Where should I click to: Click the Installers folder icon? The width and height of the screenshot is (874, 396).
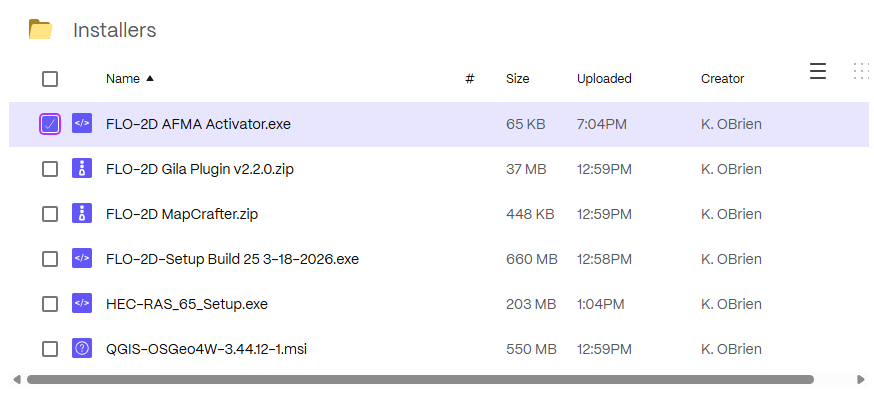pos(40,30)
